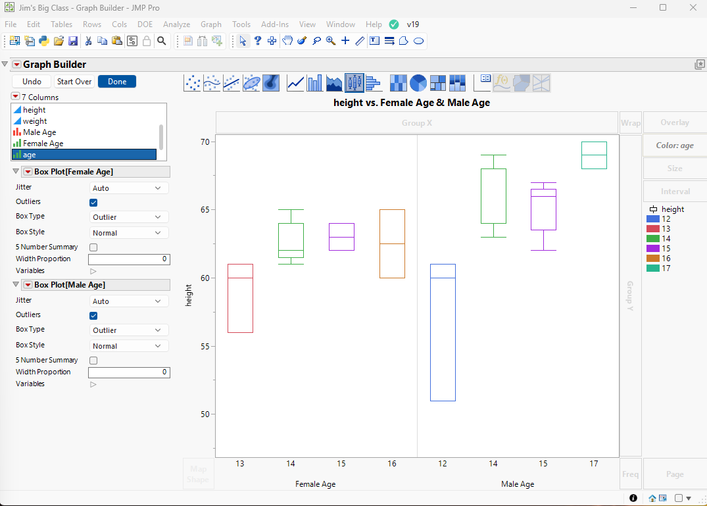Screen dimensions: 707x506
Task: Select the Points chart type icon
Action: pyautogui.click(x=194, y=83)
